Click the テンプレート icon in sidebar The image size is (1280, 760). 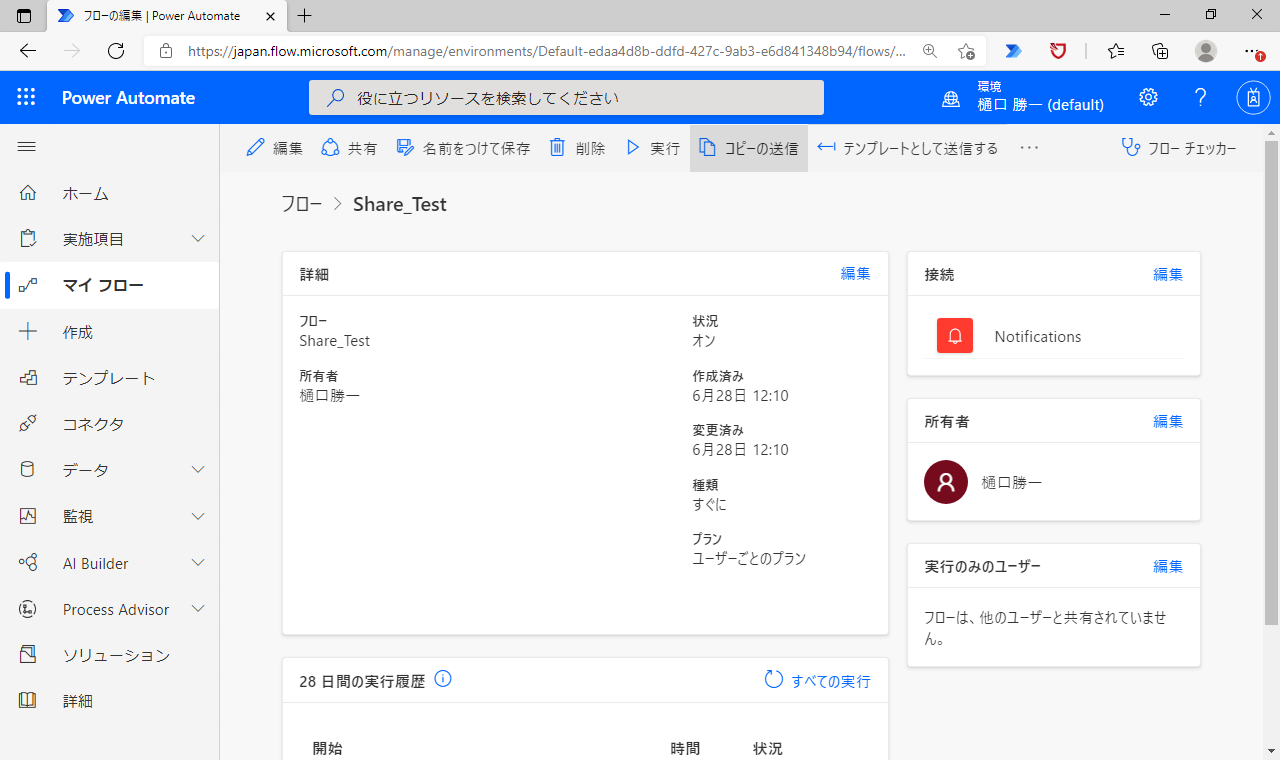pos(28,378)
